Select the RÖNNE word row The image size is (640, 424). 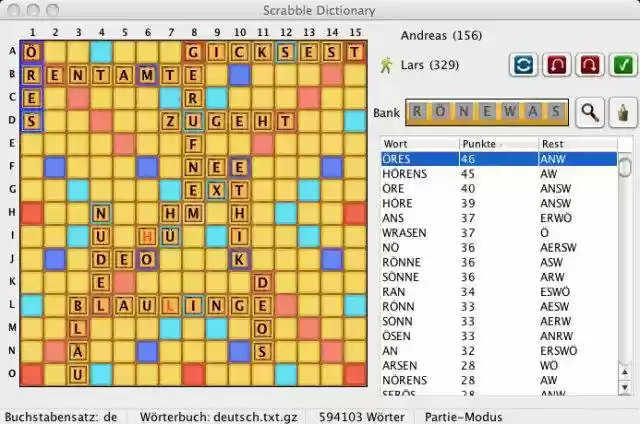pos(499,262)
